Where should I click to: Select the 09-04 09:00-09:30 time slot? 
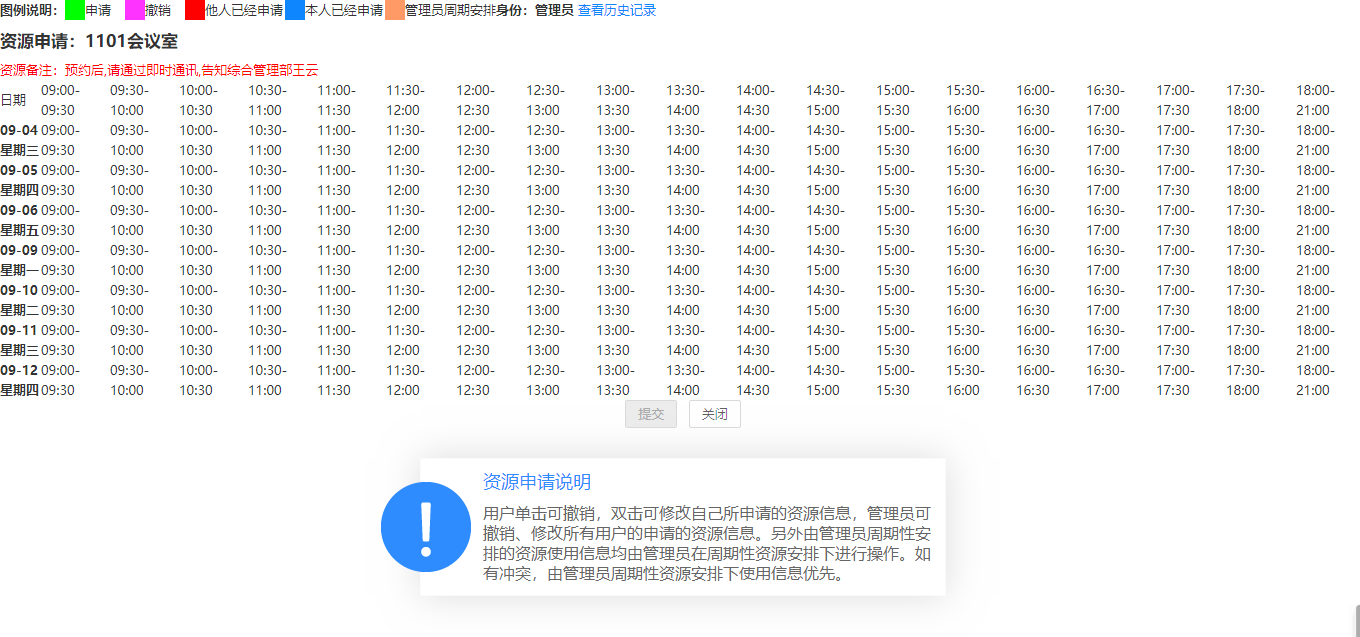click(60, 140)
